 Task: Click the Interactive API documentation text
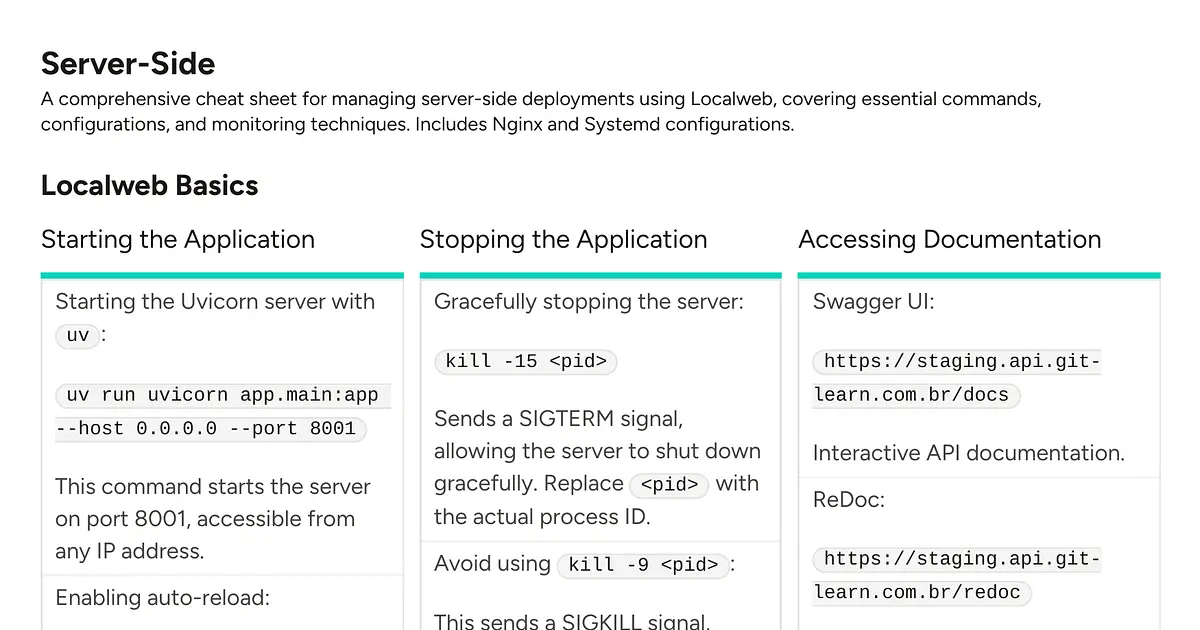pyautogui.click(x=967, y=453)
